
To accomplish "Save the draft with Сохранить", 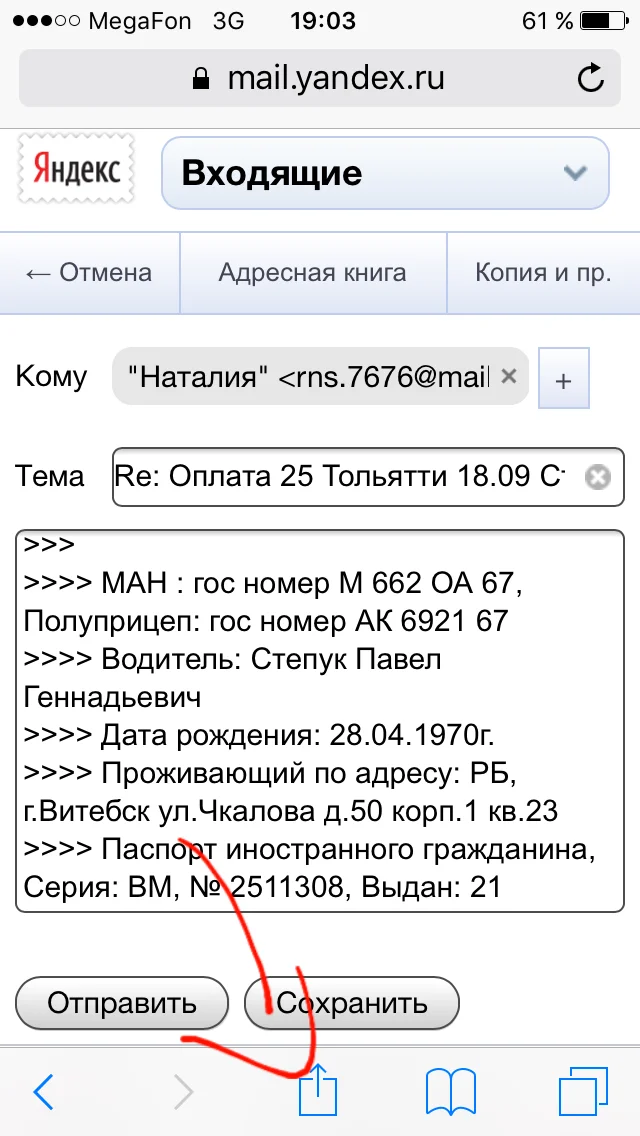I will click(x=351, y=1003).
